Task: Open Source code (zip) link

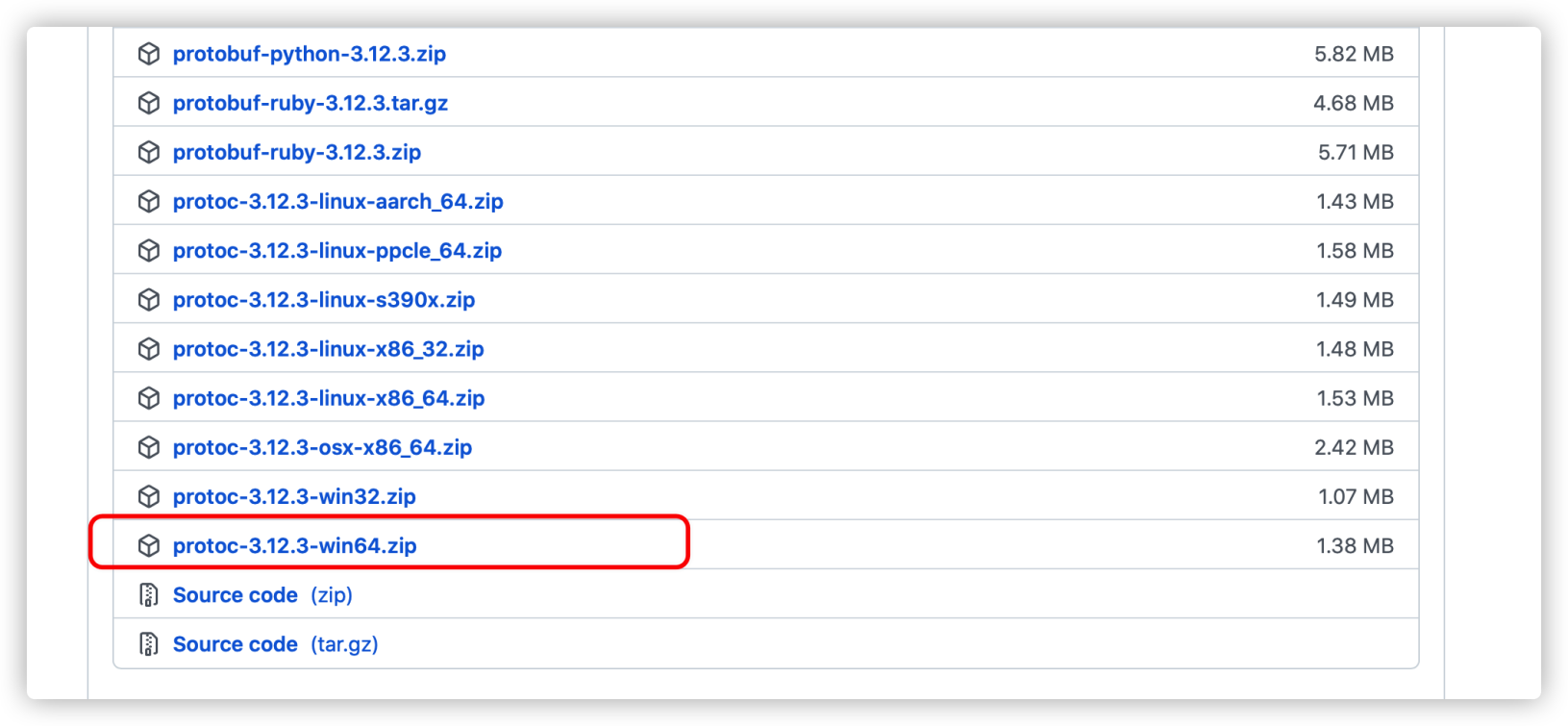Action: 262,594
